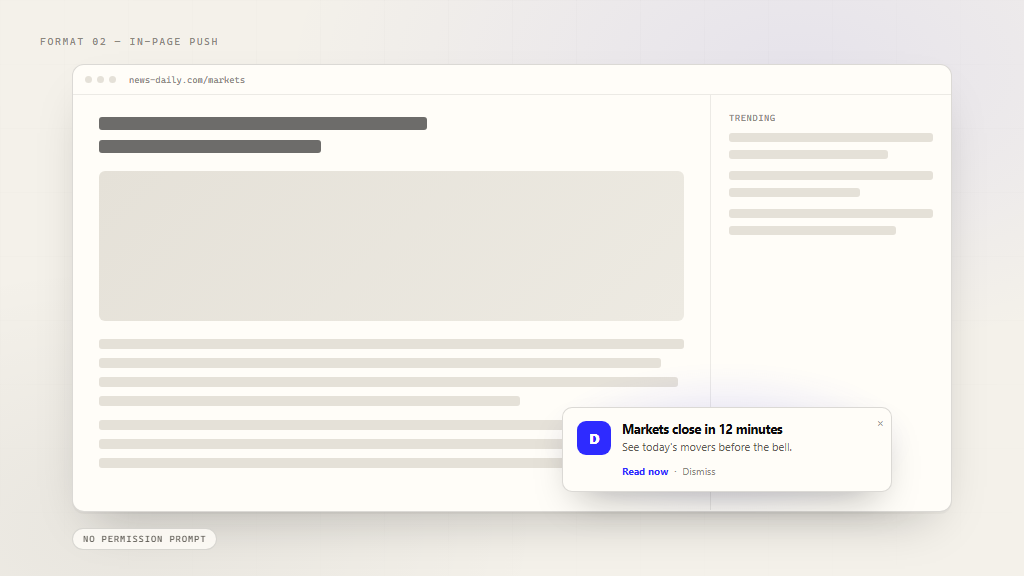Click the FORMAT 02 — IN-PAGE PUSH label
Image resolution: width=1024 pixels, height=576 pixels.
point(129,41)
